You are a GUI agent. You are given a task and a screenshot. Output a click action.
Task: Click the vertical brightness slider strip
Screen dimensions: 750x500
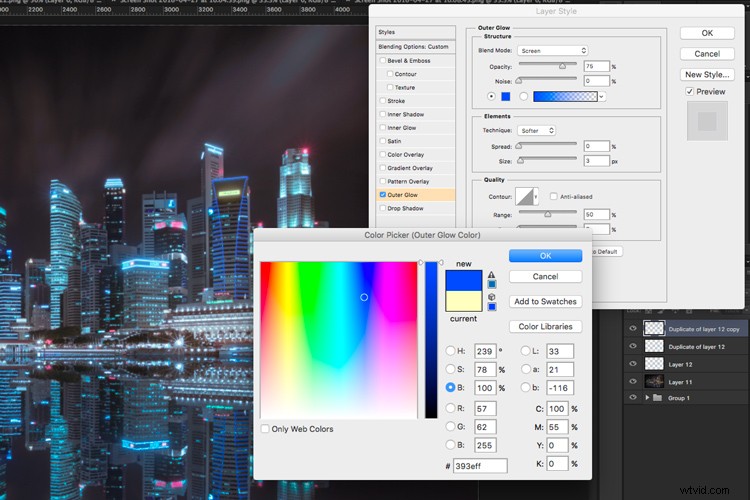[431, 340]
